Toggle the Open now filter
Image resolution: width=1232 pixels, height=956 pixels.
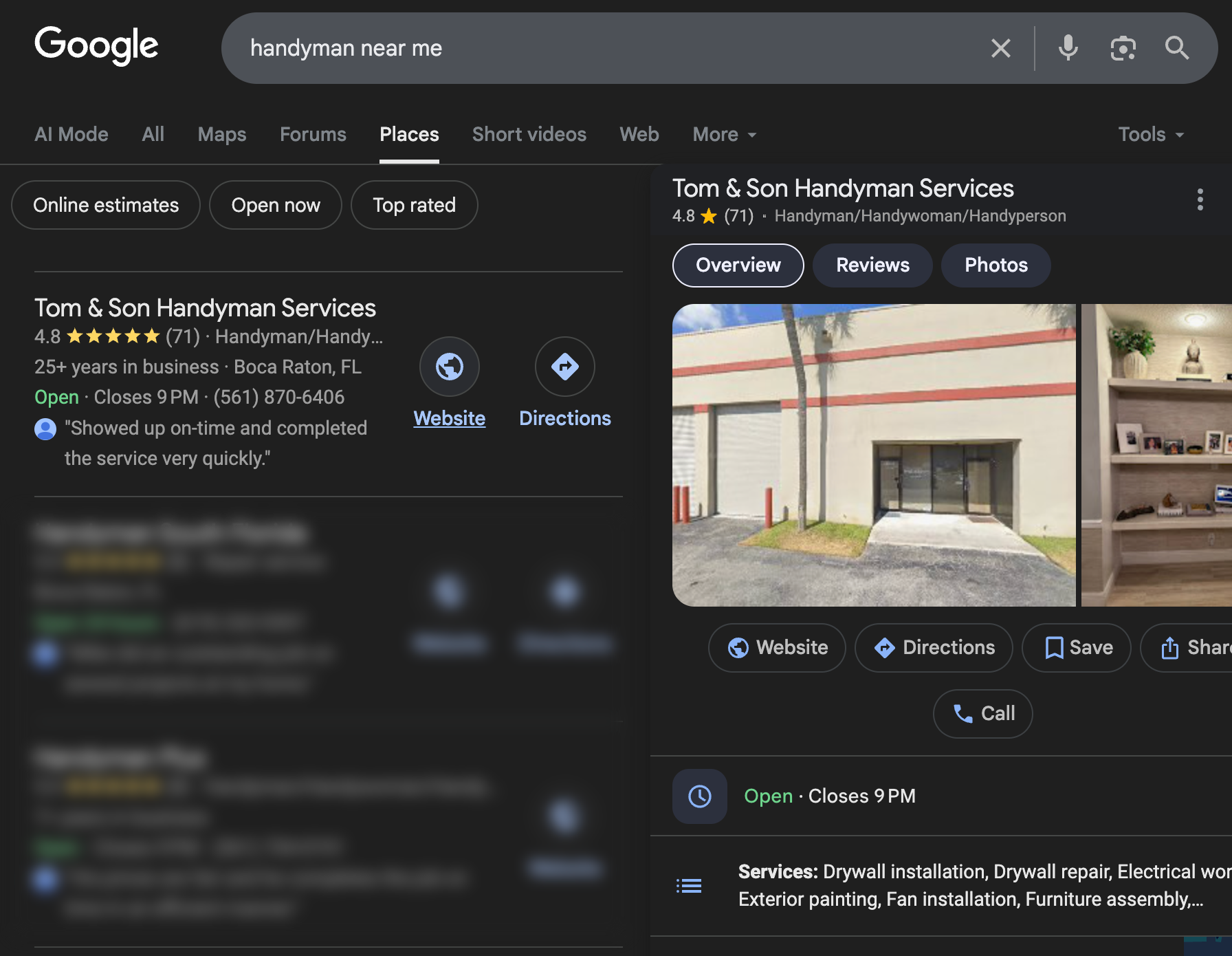(x=276, y=205)
